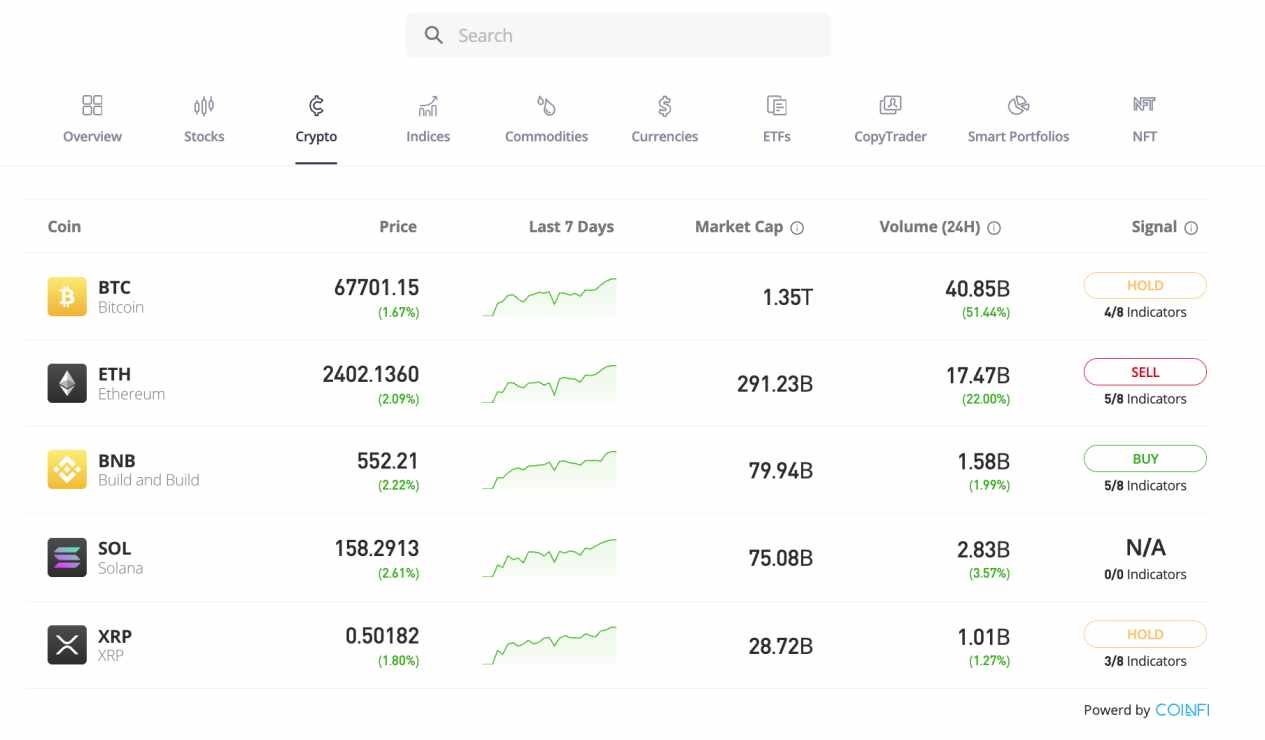Show the Signal info icon
Image resolution: width=1265 pixels, height=740 pixels.
(1191, 228)
